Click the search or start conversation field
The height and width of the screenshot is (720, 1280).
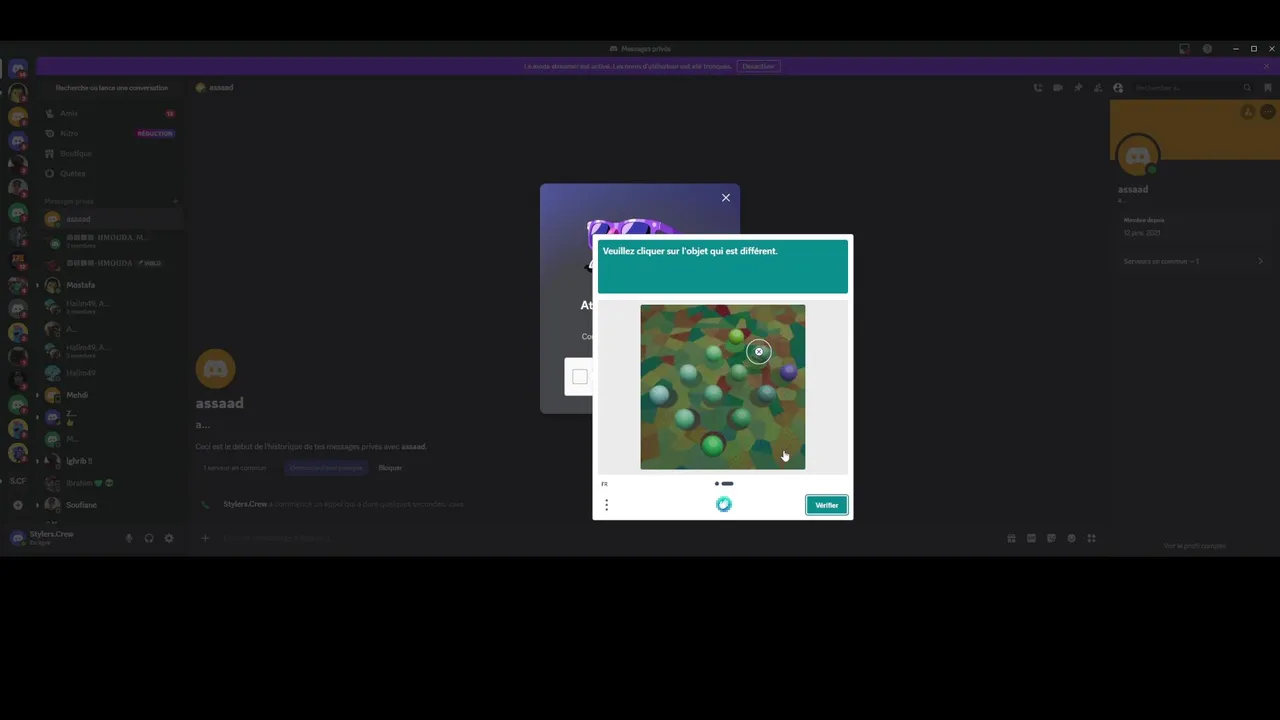click(x=112, y=88)
